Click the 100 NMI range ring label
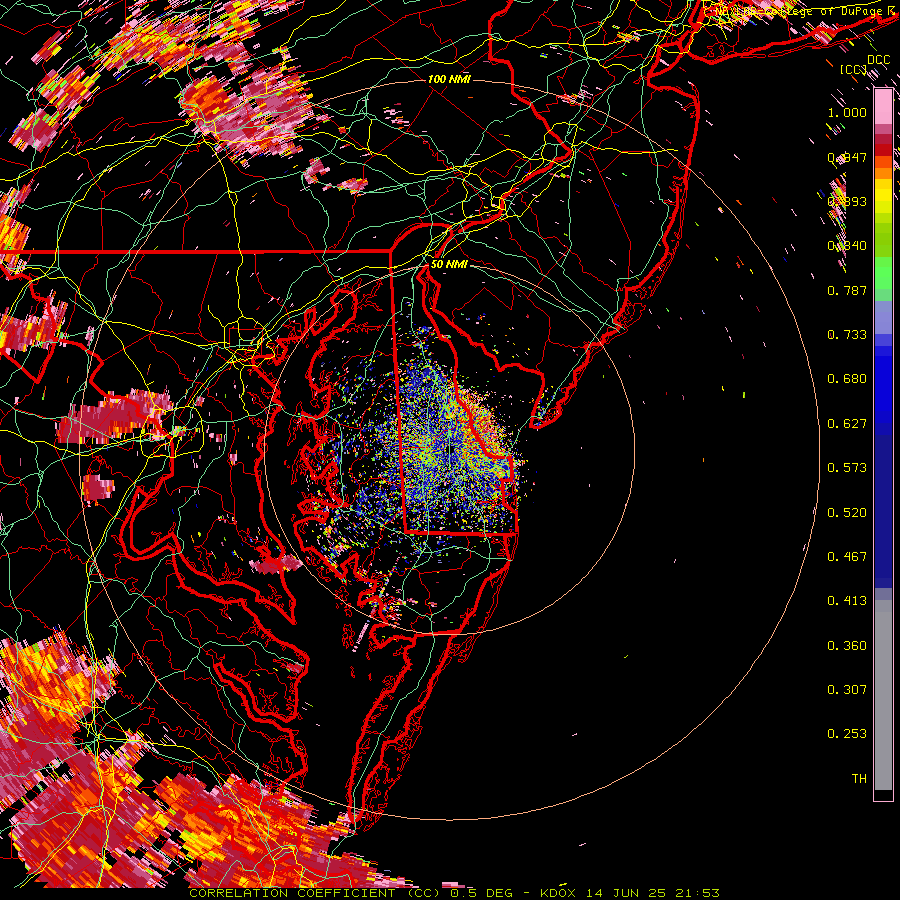This screenshot has height=900, width=900. (449, 79)
